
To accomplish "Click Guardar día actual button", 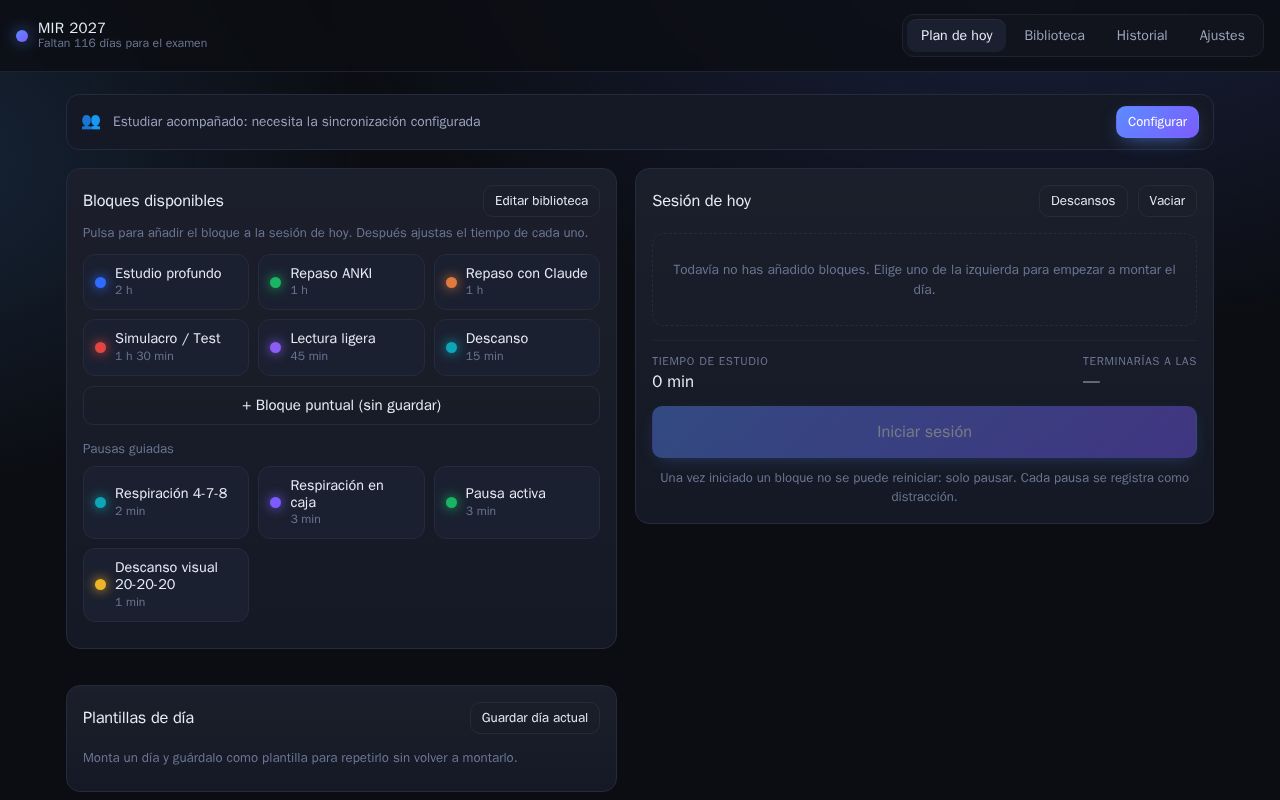I will point(535,718).
